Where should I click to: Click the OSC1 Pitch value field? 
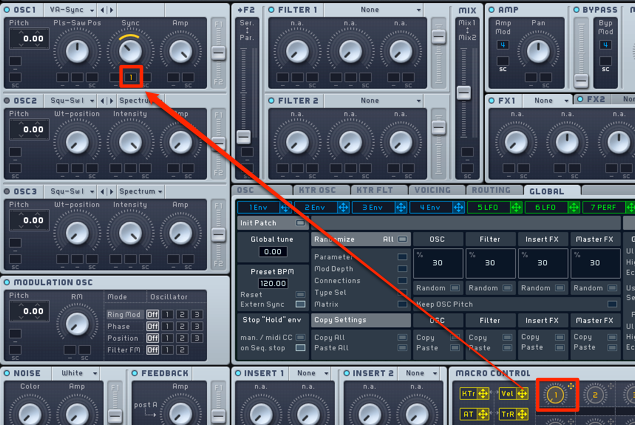tap(30, 38)
